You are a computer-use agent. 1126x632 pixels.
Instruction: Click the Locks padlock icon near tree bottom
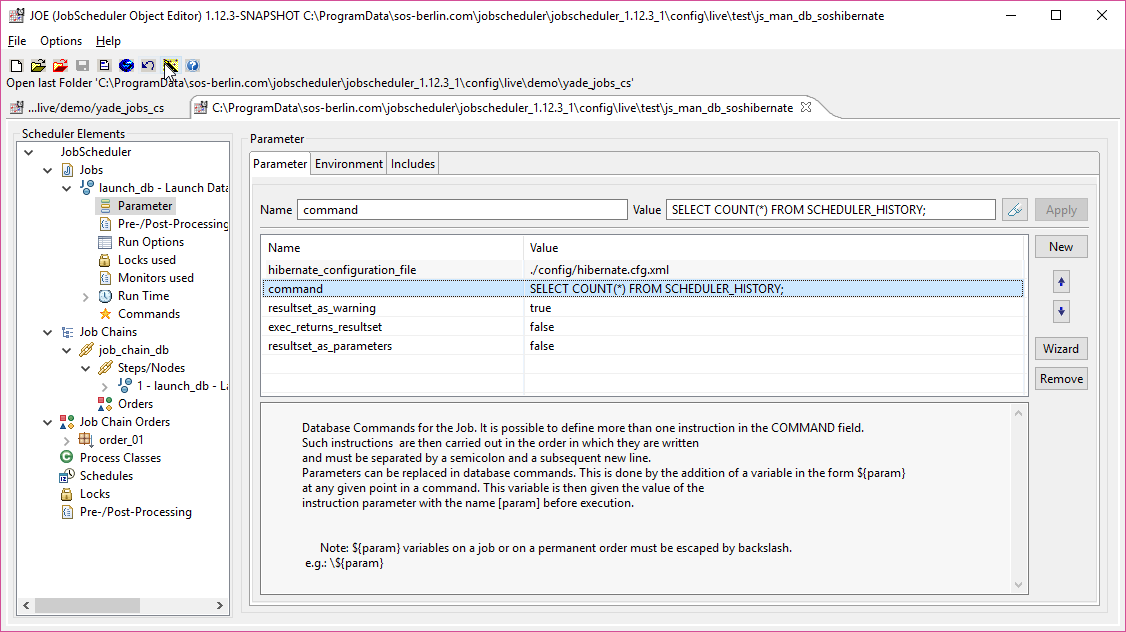(x=67, y=494)
